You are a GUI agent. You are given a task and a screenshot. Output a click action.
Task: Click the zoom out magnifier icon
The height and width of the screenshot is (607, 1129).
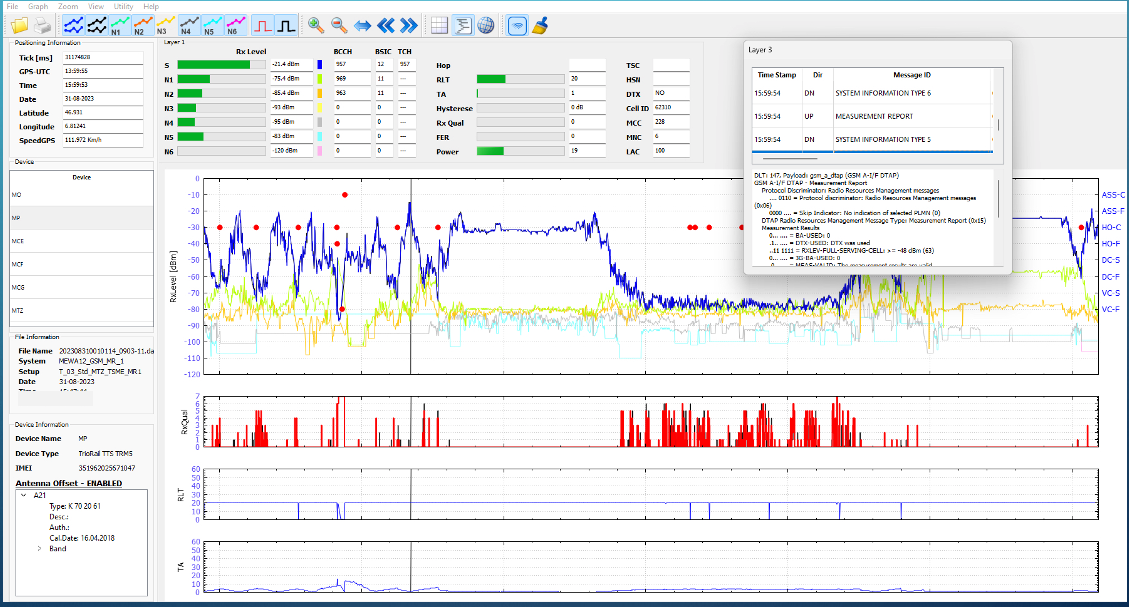click(x=339, y=26)
